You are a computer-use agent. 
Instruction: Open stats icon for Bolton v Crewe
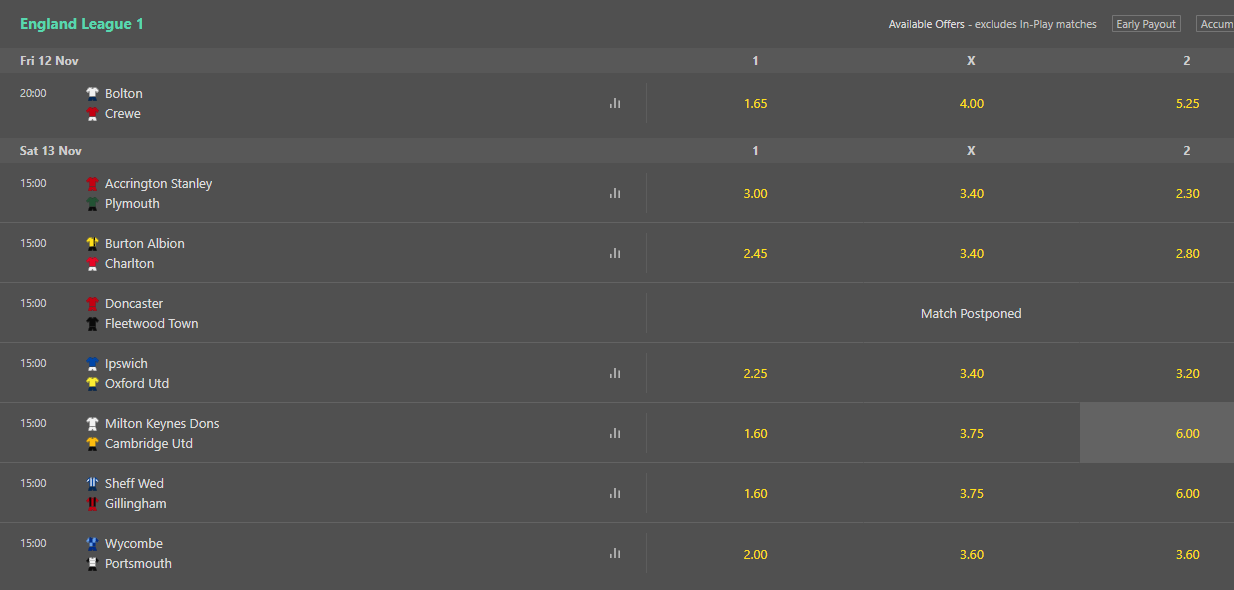(x=615, y=103)
